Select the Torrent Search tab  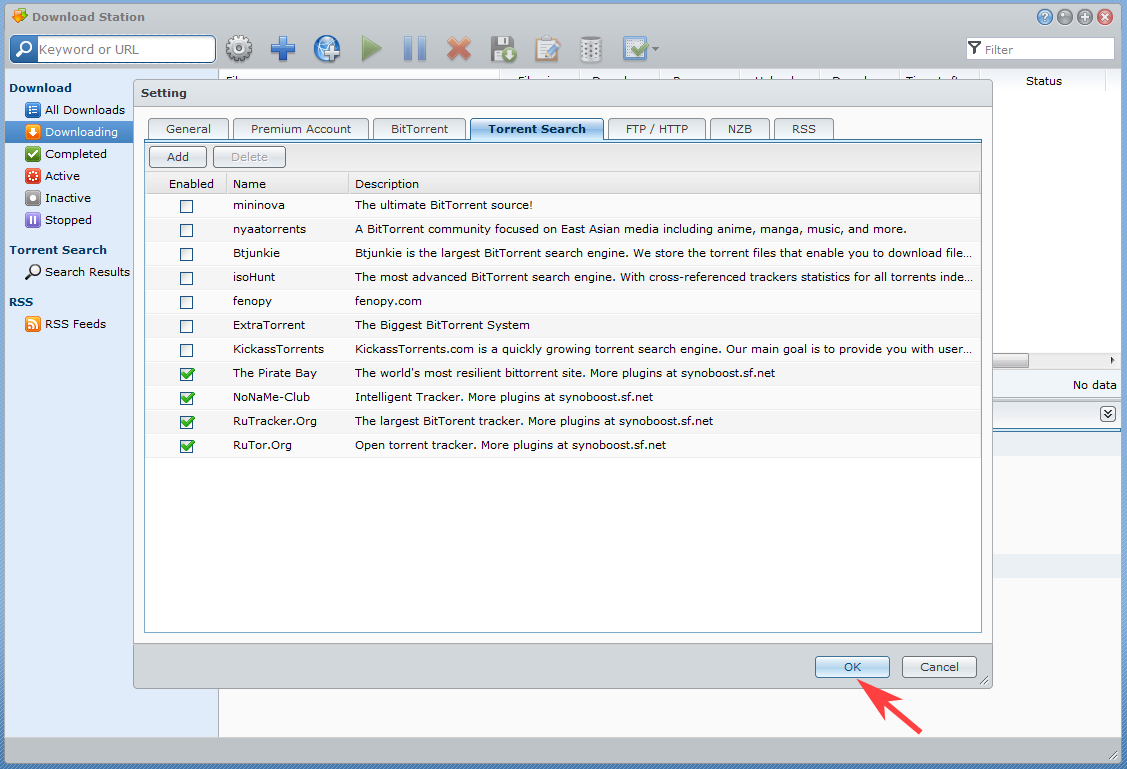pos(537,129)
